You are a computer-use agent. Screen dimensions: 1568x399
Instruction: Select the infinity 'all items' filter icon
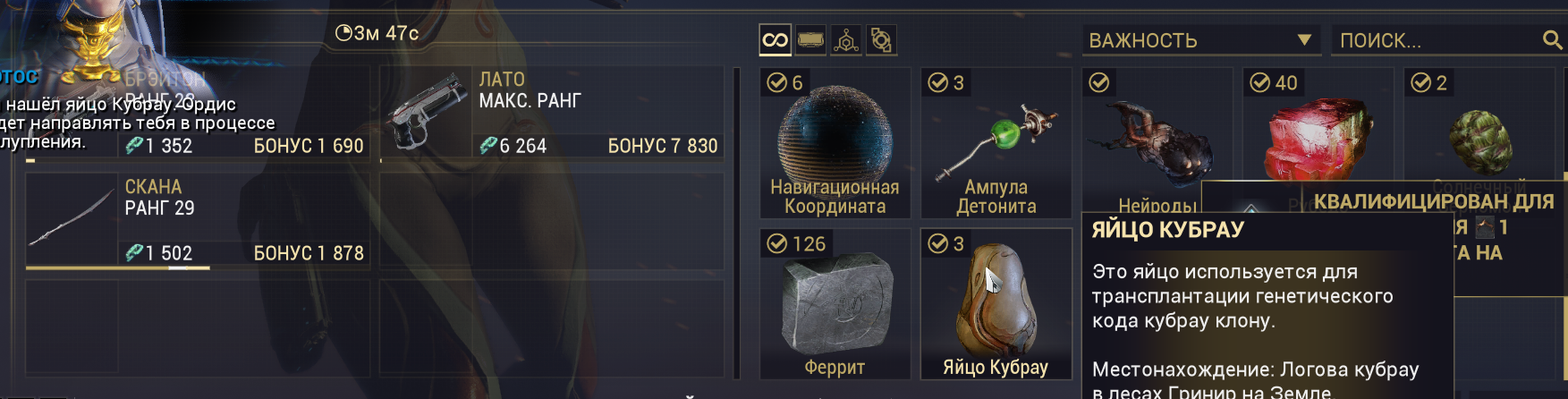(775, 40)
